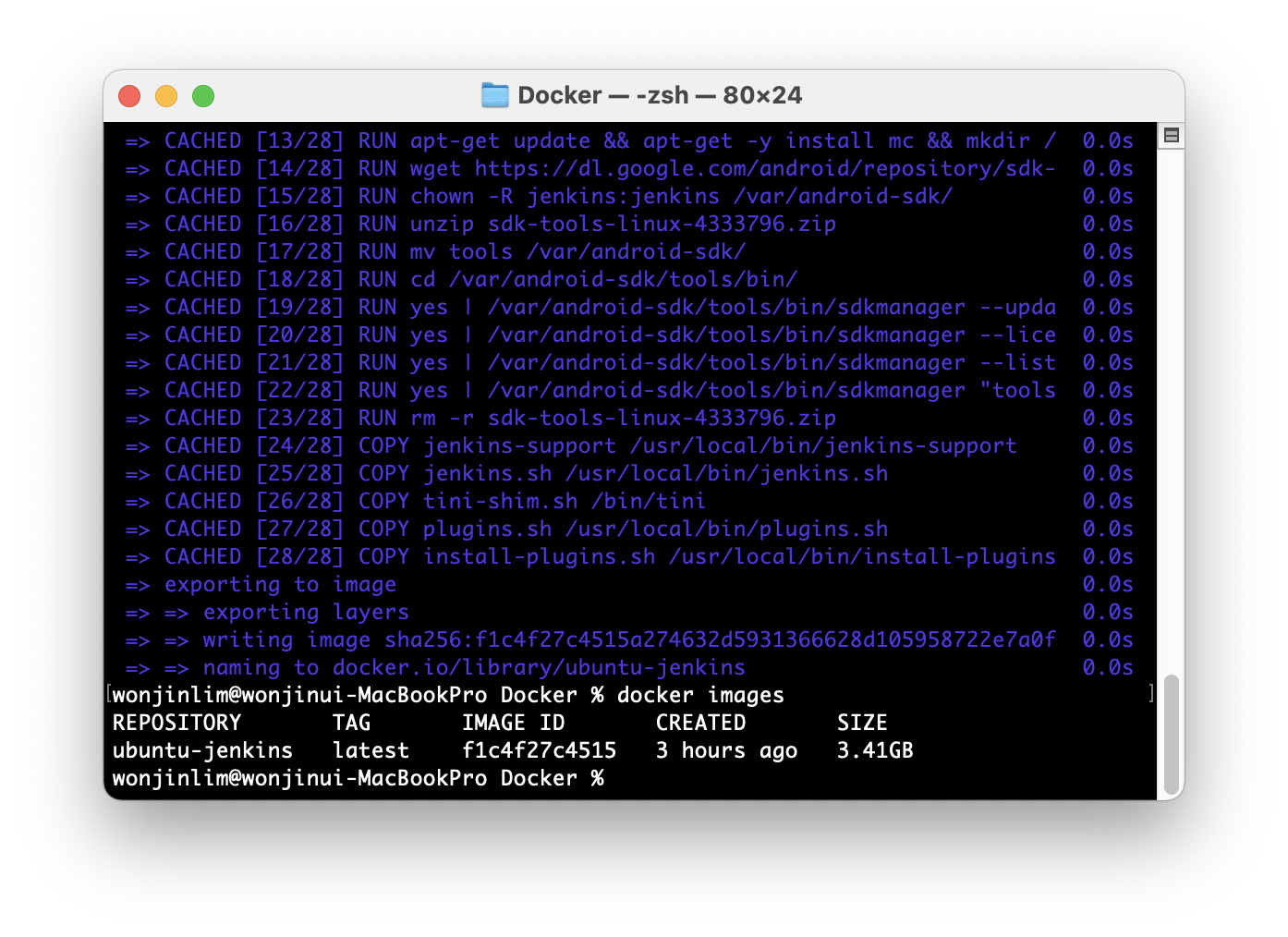Click the folder proxy icon in title bar
Image resolution: width=1288 pixels, height=937 pixels.
point(495,95)
